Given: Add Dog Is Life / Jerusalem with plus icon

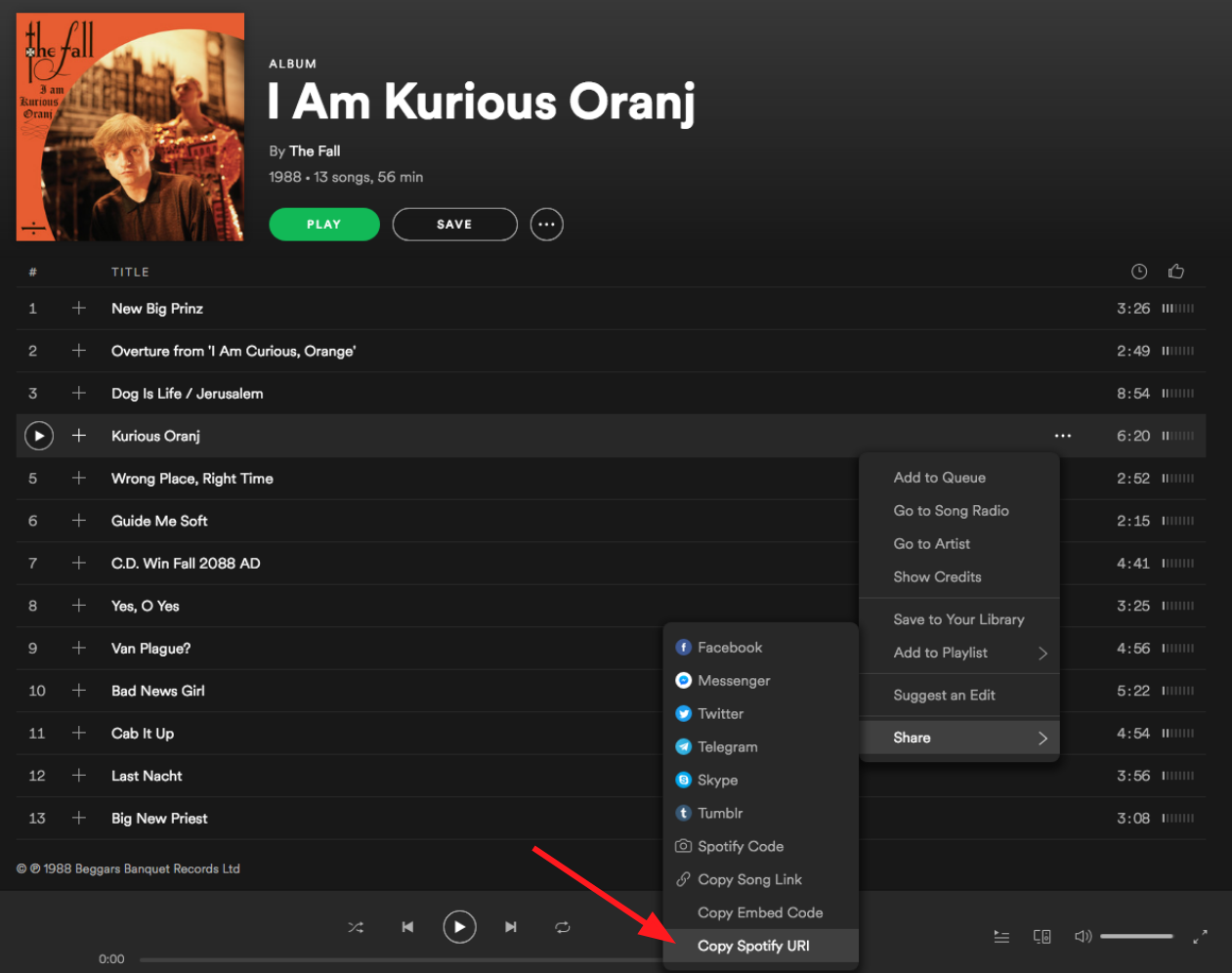Looking at the screenshot, I should (79, 394).
